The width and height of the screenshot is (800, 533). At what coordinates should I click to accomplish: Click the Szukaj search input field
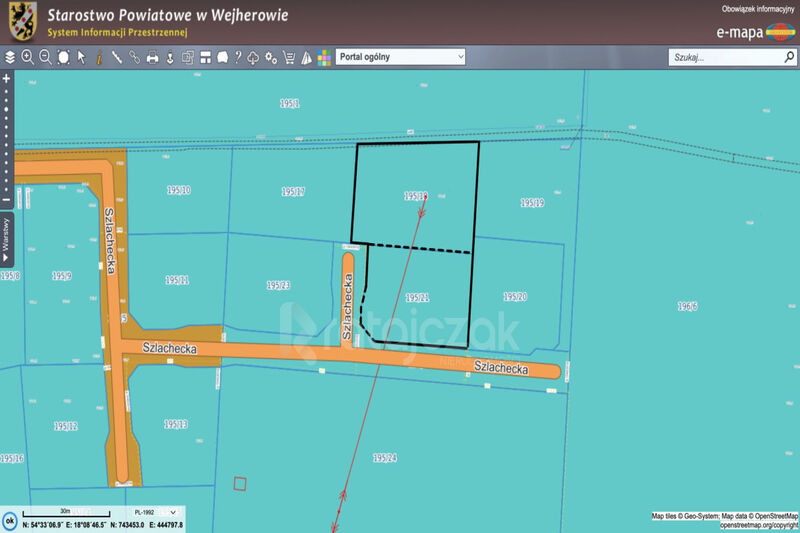pyautogui.click(x=725, y=58)
